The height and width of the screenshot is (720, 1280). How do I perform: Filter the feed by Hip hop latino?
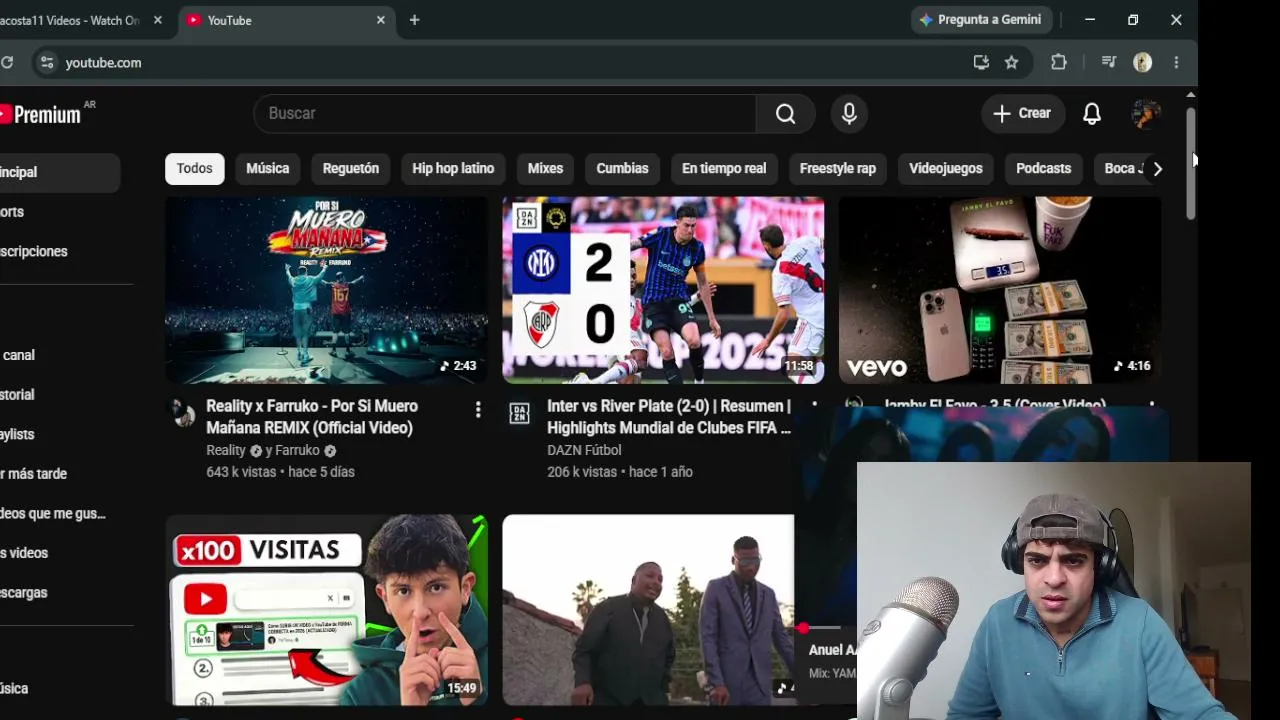click(453, 169)
